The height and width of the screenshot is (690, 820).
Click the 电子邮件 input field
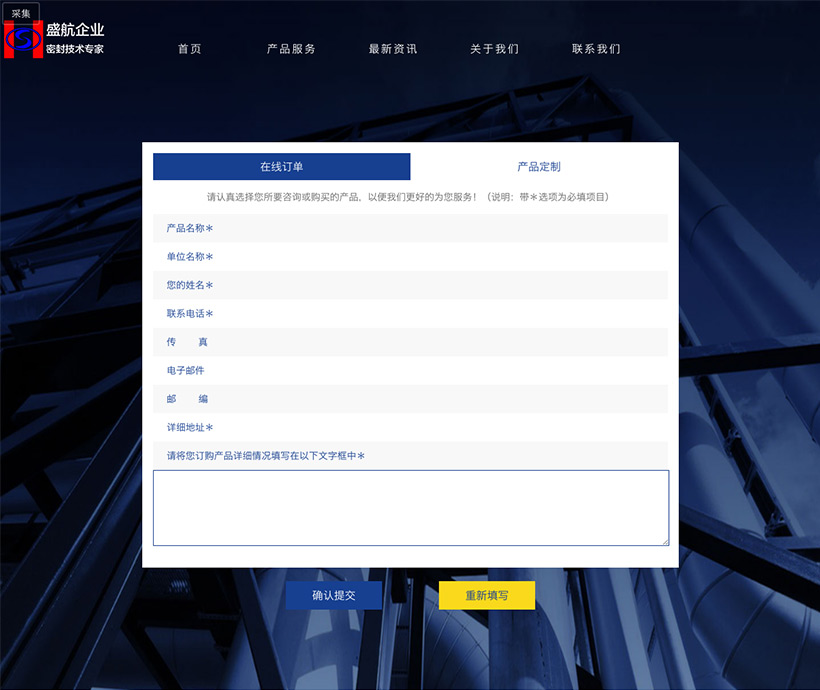(x=440, y=371)
